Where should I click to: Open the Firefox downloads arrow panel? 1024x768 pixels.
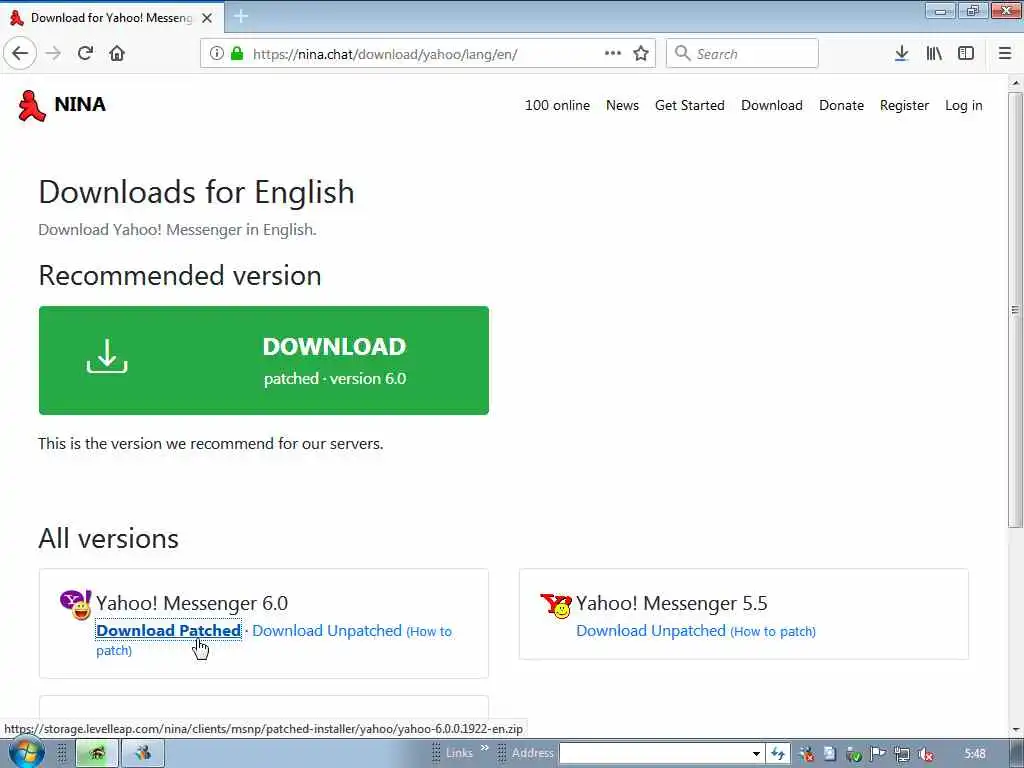[901, 53]
